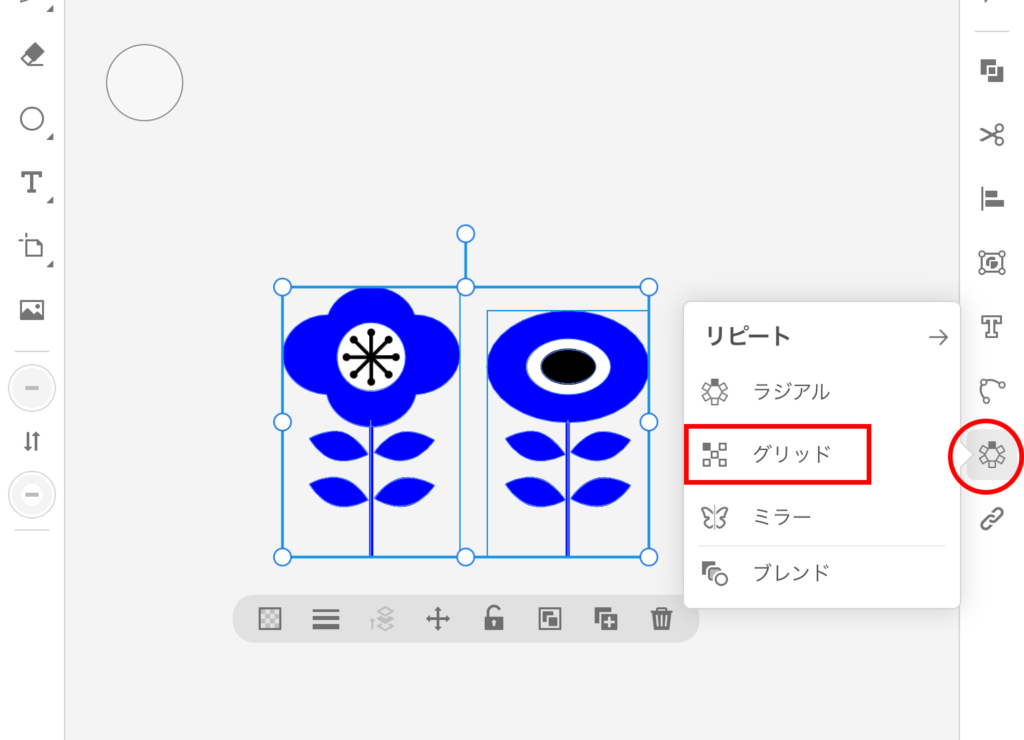Open the scissors cut panel
This screenshot has height=740, width=1024.
(991, 135)
